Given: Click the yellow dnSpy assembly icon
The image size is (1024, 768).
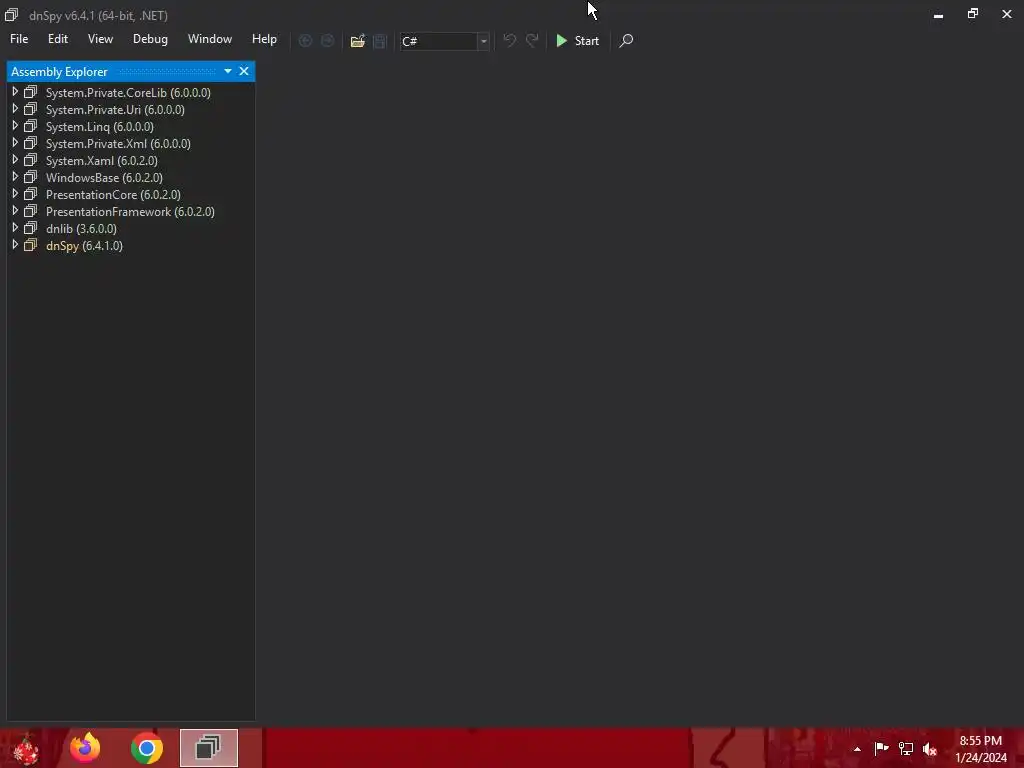Looking at the screenshot, I should [31, 245].
